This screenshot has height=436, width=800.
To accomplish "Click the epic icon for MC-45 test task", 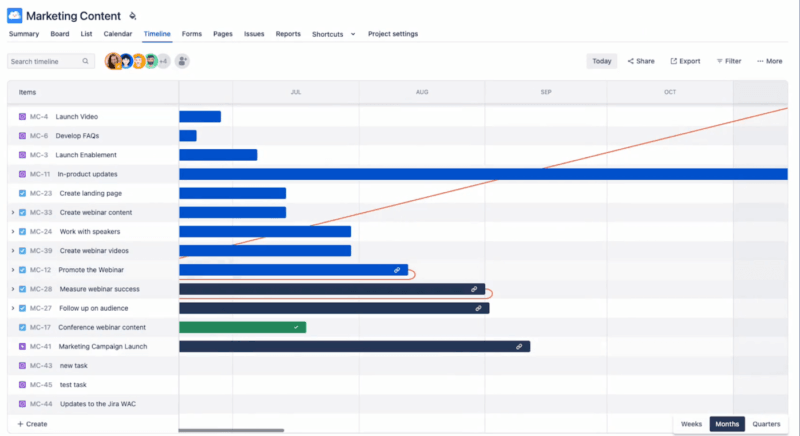I will click(22, 384).
